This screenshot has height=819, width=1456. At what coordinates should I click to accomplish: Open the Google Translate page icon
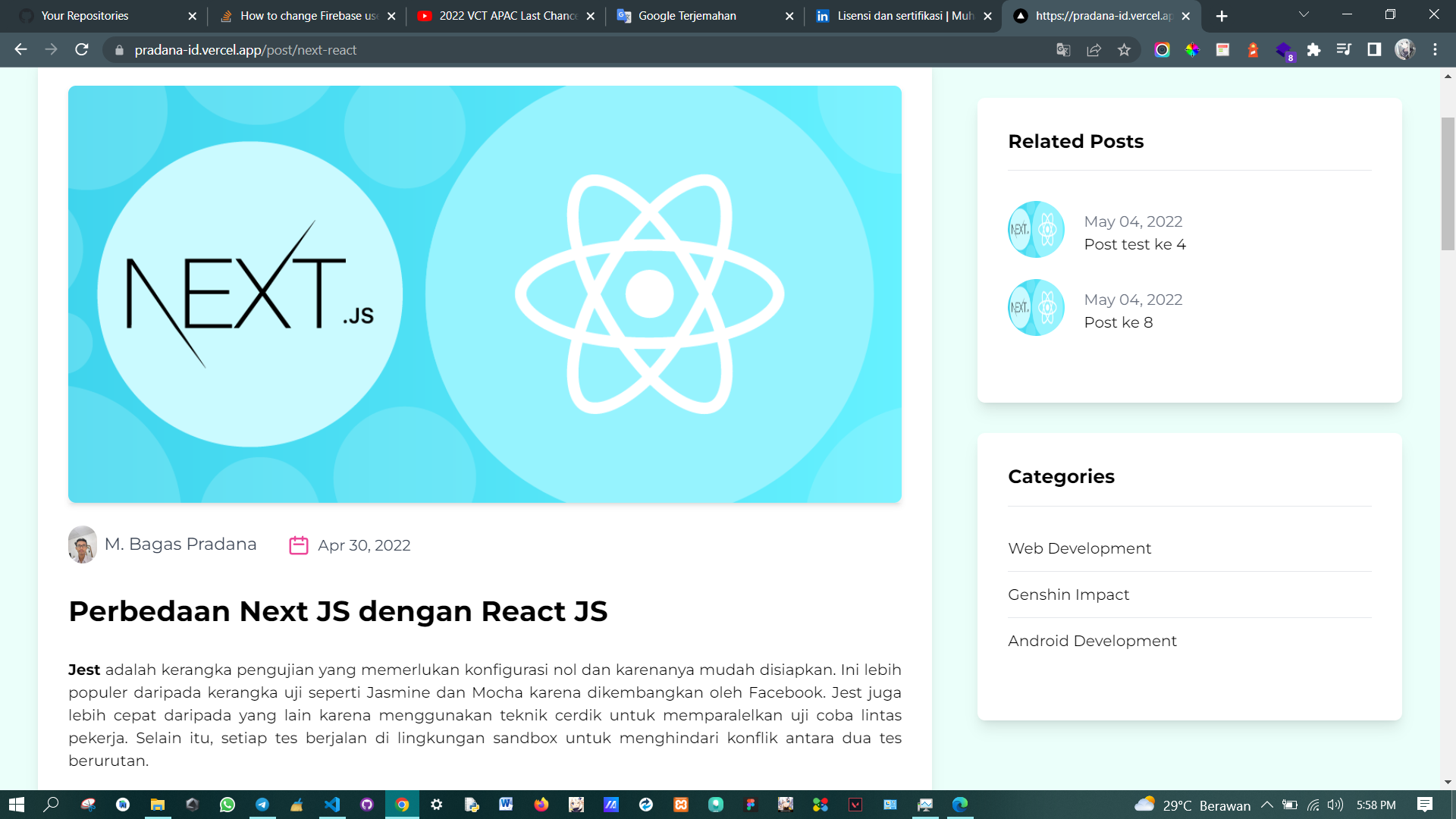pos(1063,50)
